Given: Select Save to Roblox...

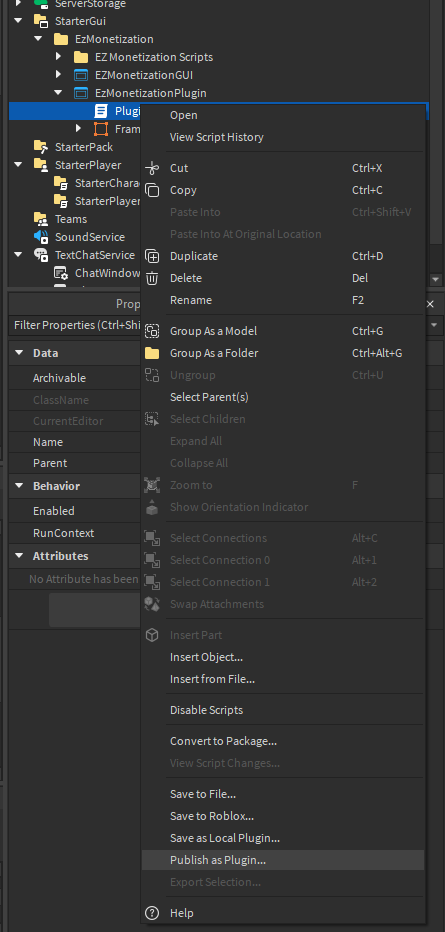Looking at the screenshot, I should [x=283, y=816].
